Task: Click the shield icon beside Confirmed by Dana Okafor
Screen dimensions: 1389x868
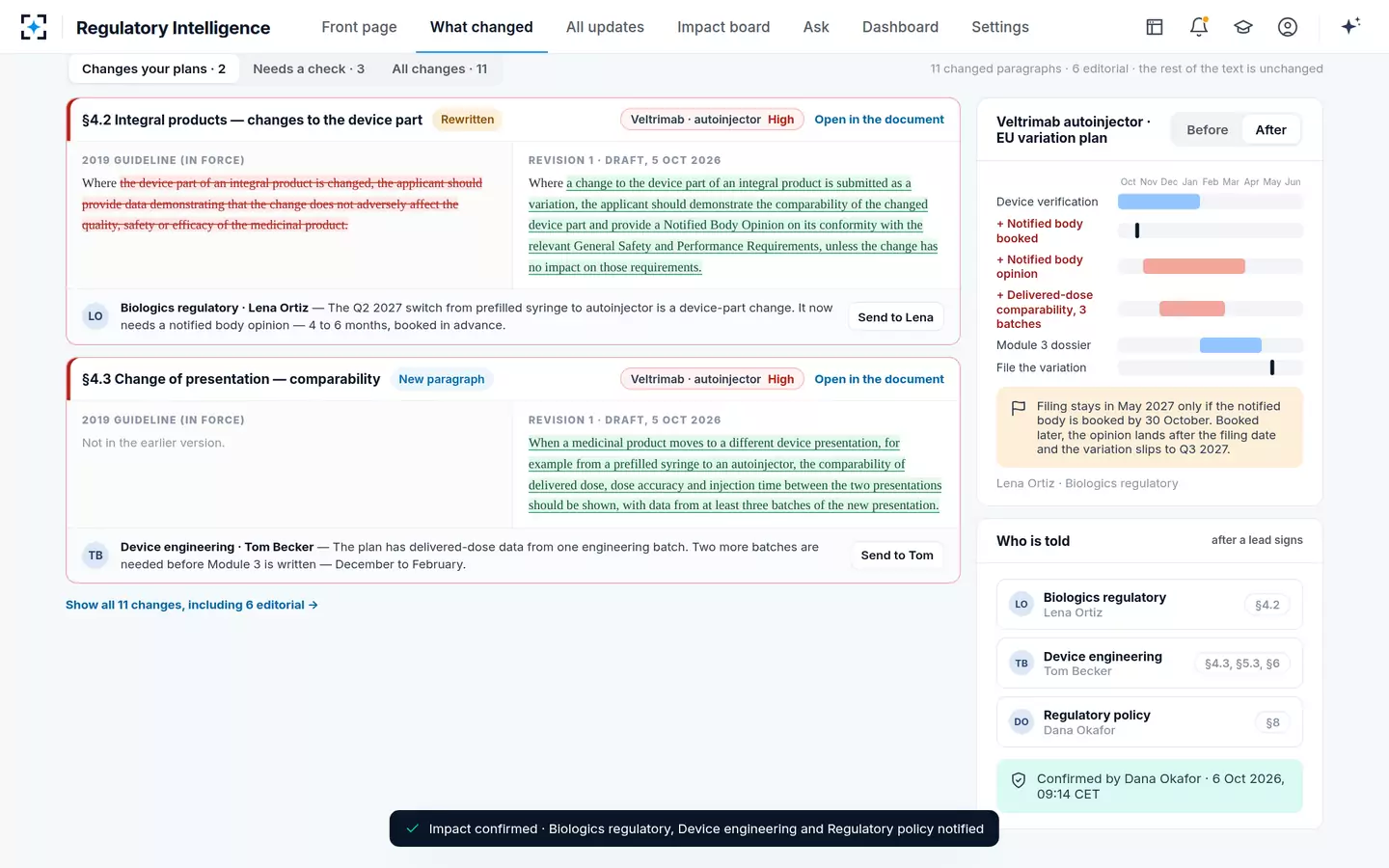Action: pos(1019,780)
